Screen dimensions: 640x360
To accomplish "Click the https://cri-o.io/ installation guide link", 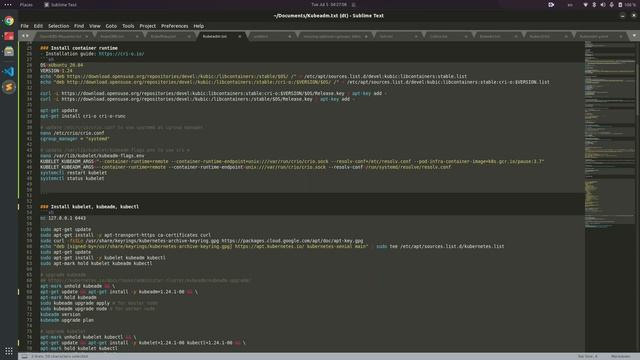I will 121,53.
